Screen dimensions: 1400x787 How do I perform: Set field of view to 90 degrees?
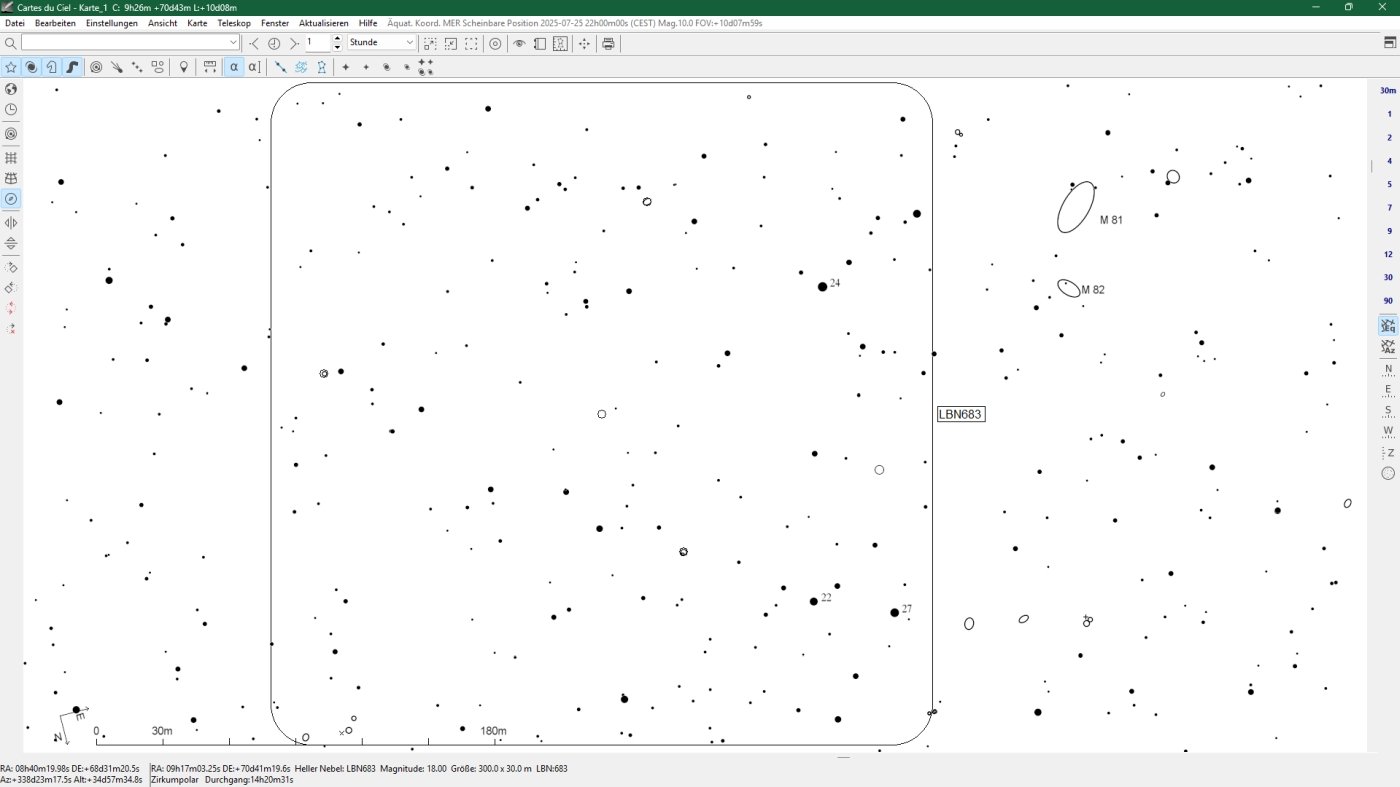[x=1388, y=301]
